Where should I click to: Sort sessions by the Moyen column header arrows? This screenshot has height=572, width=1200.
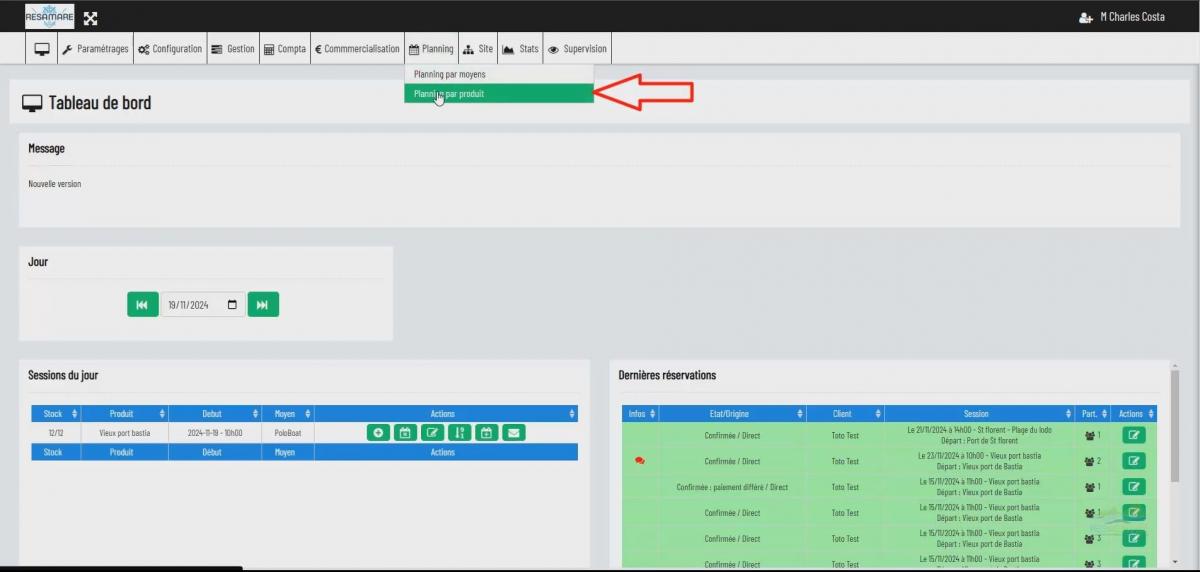pyautogui.click(x=308, y=414)
